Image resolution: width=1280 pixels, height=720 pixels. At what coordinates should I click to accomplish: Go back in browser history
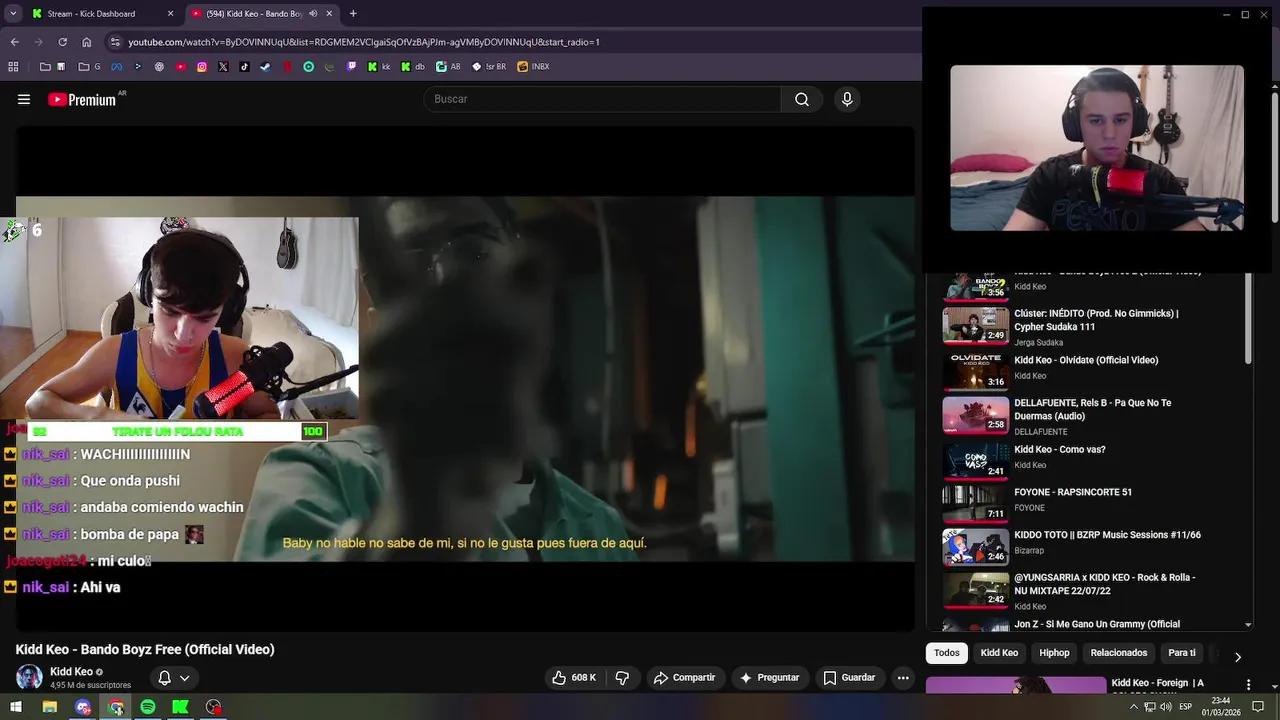coord(14,42)
